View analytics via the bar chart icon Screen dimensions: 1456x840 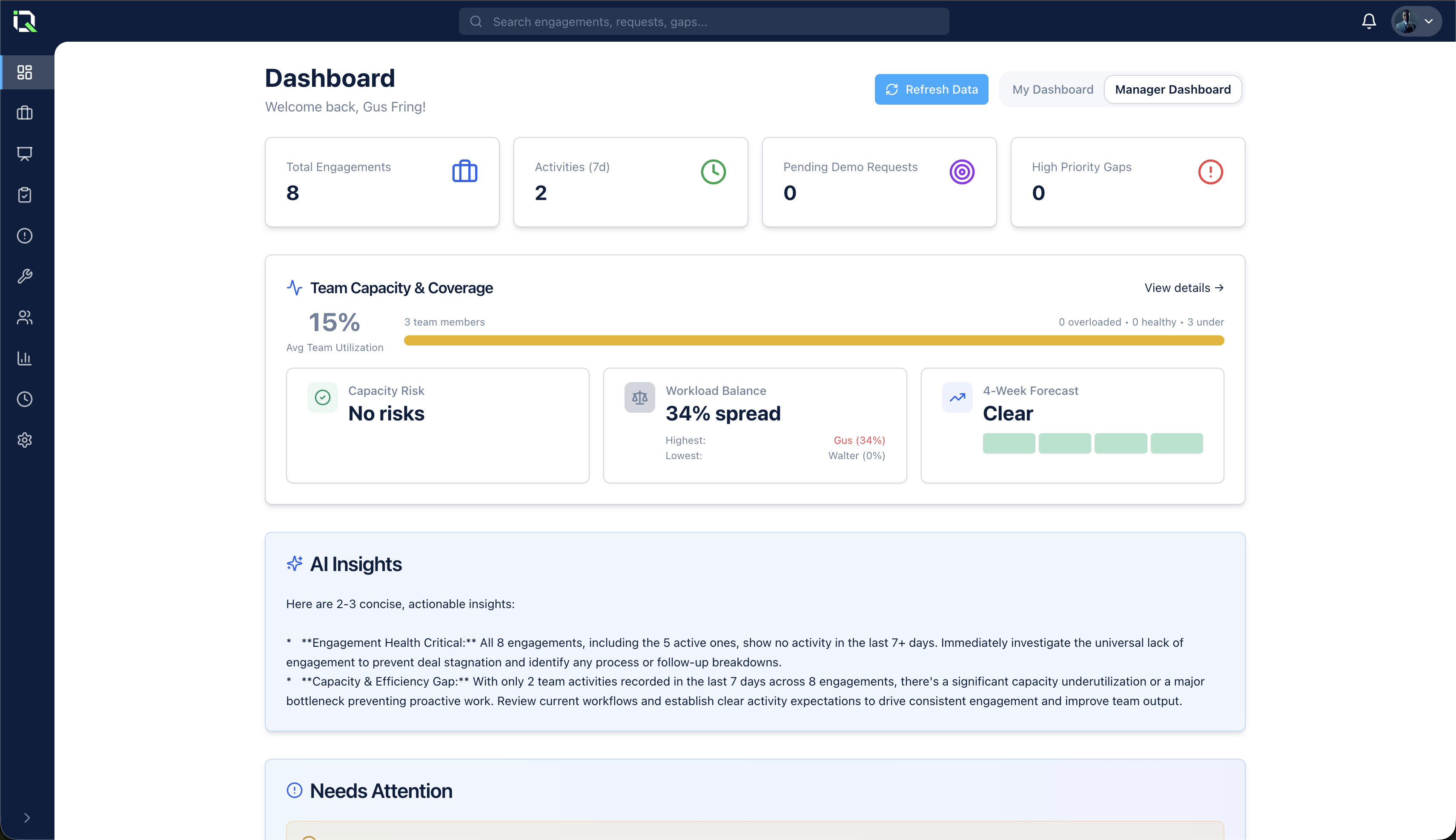(26, 358)
